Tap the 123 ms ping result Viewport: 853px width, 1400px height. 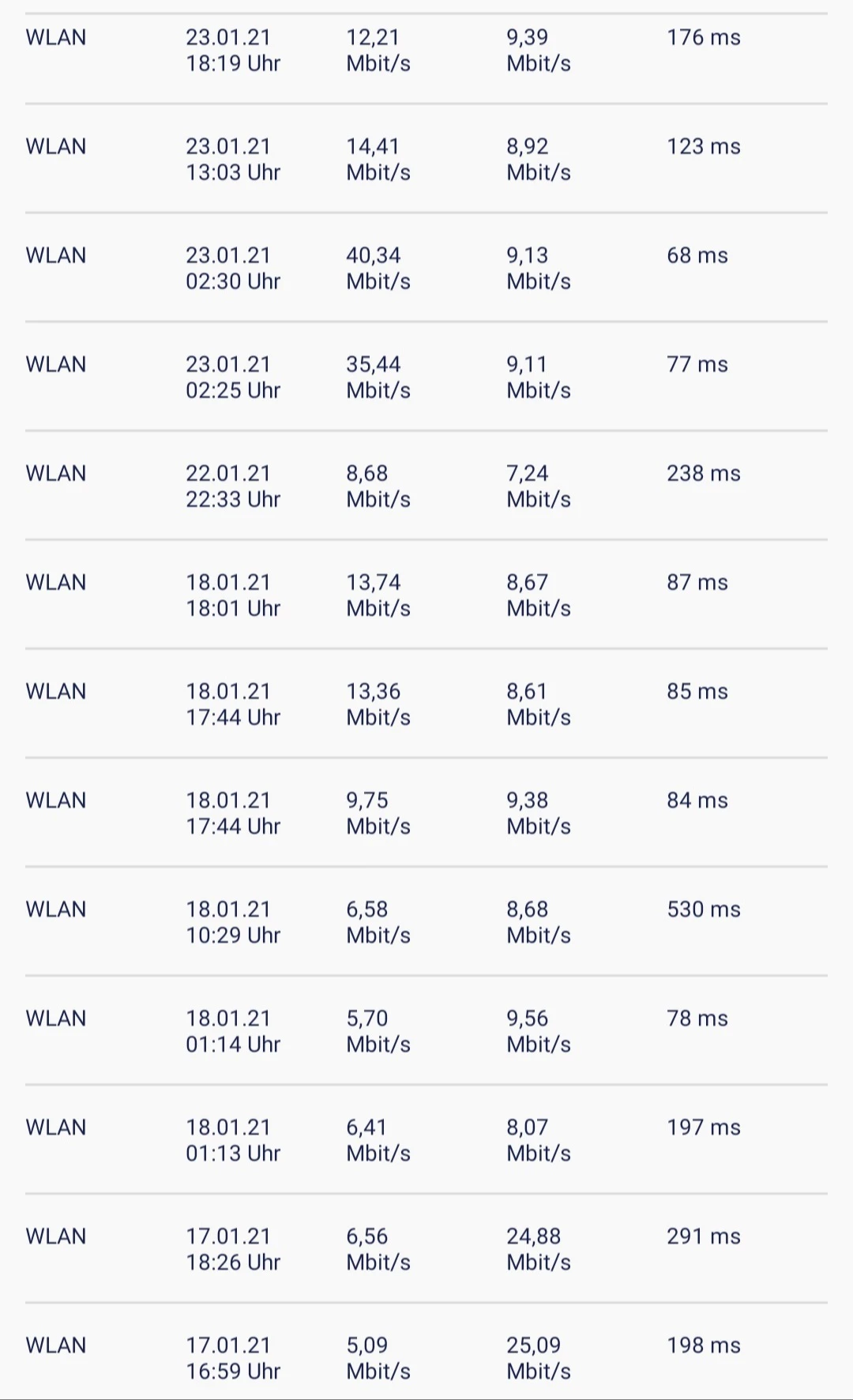coord(703,147)
